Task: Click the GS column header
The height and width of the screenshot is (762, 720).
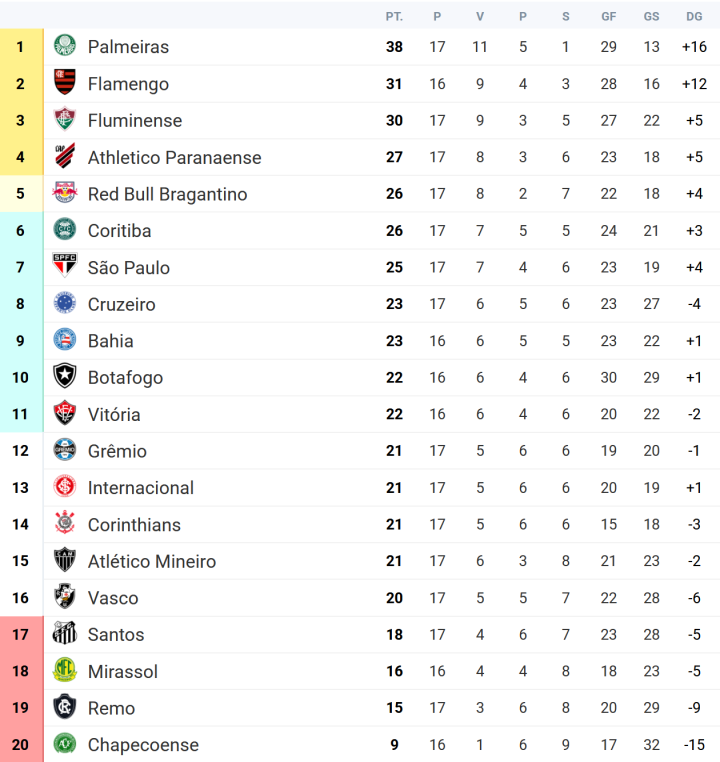Action: tap(651, 17)
